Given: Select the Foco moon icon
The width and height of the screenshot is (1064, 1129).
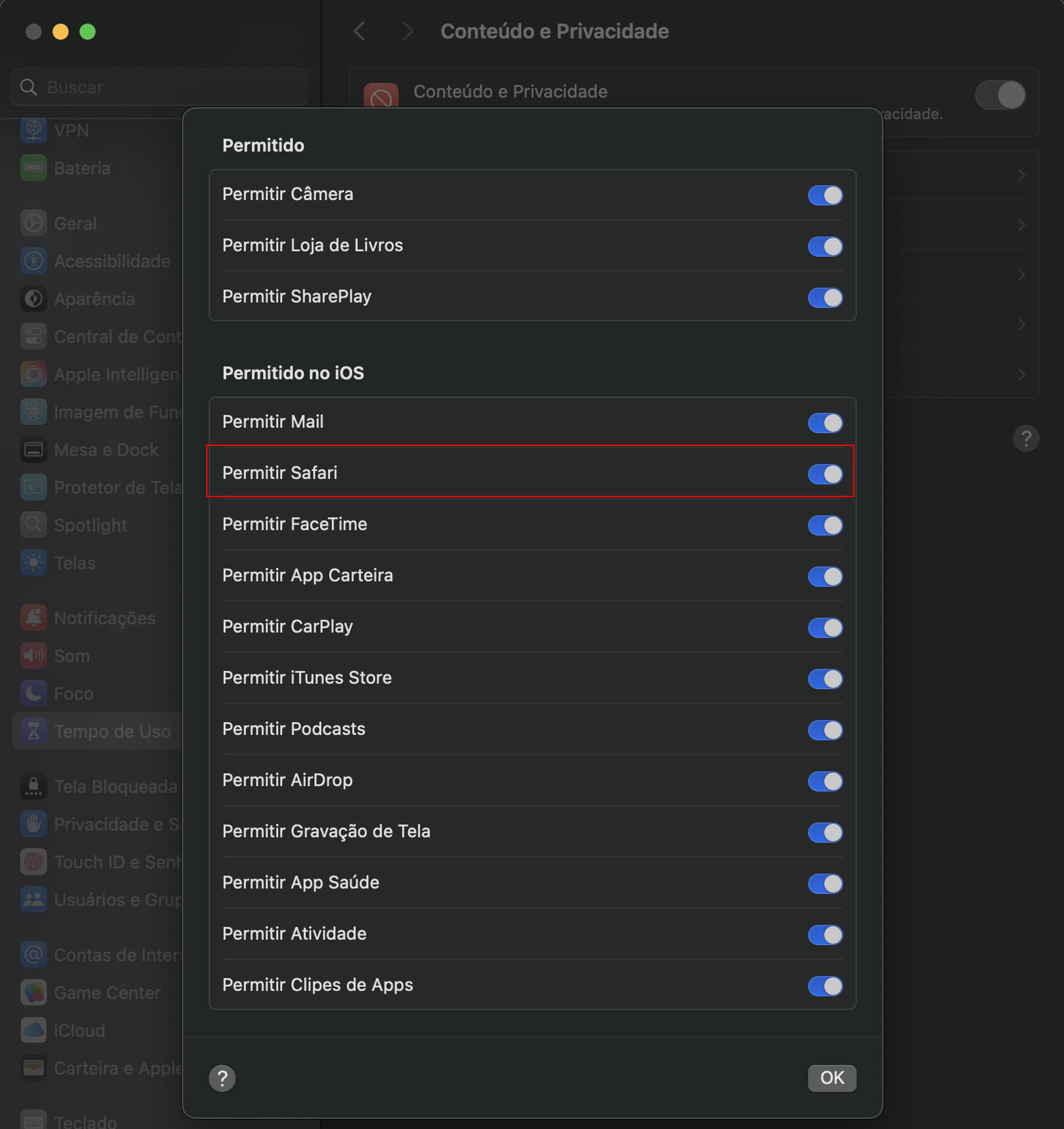Looking at the screenshot, I should click(x=34, y=693).
